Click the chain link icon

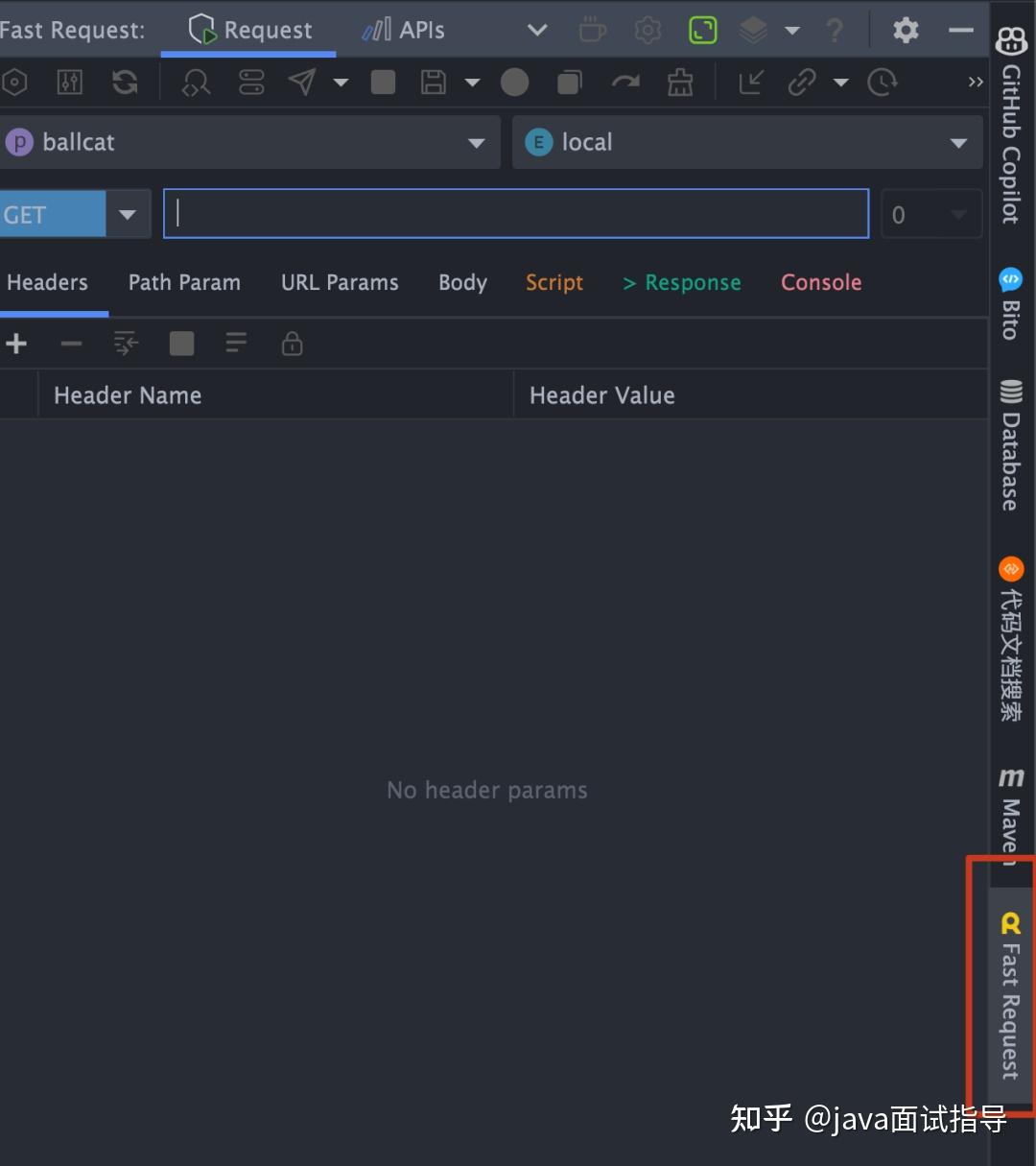point(802,83)
